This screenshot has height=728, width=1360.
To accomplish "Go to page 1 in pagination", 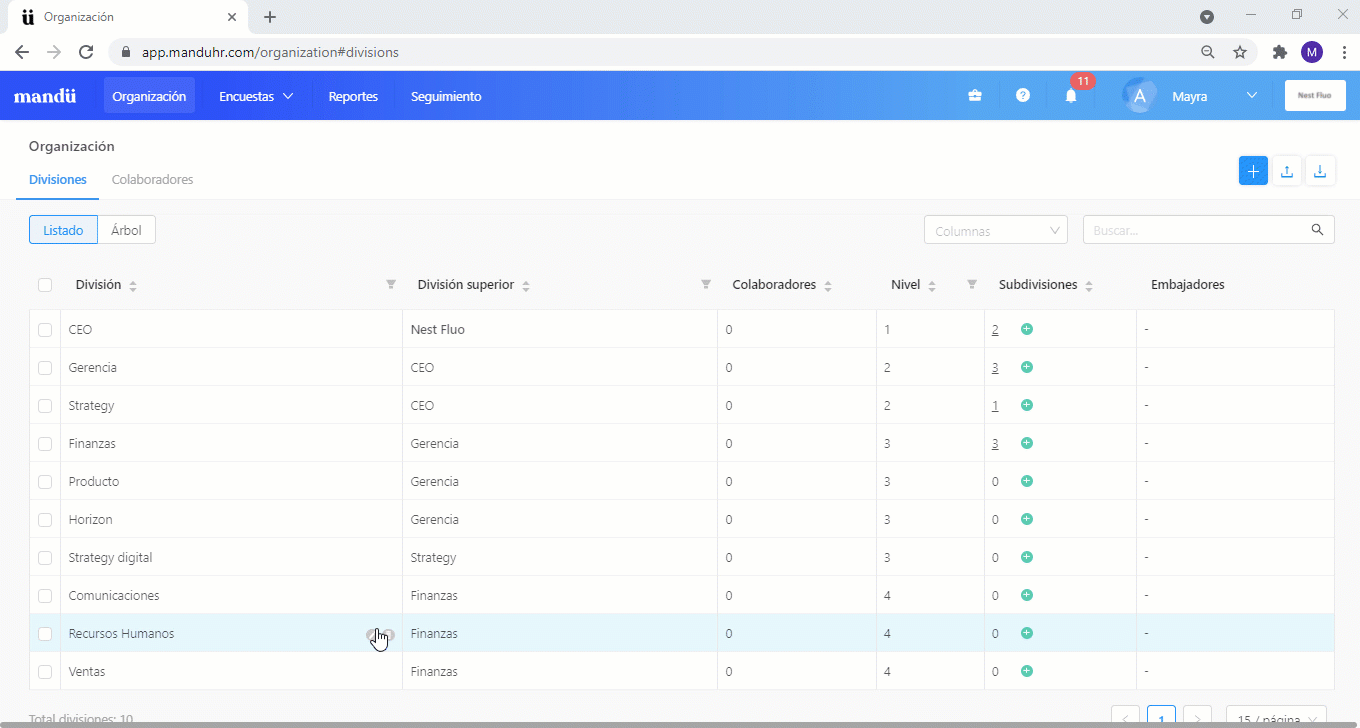I will point(1161,717).
